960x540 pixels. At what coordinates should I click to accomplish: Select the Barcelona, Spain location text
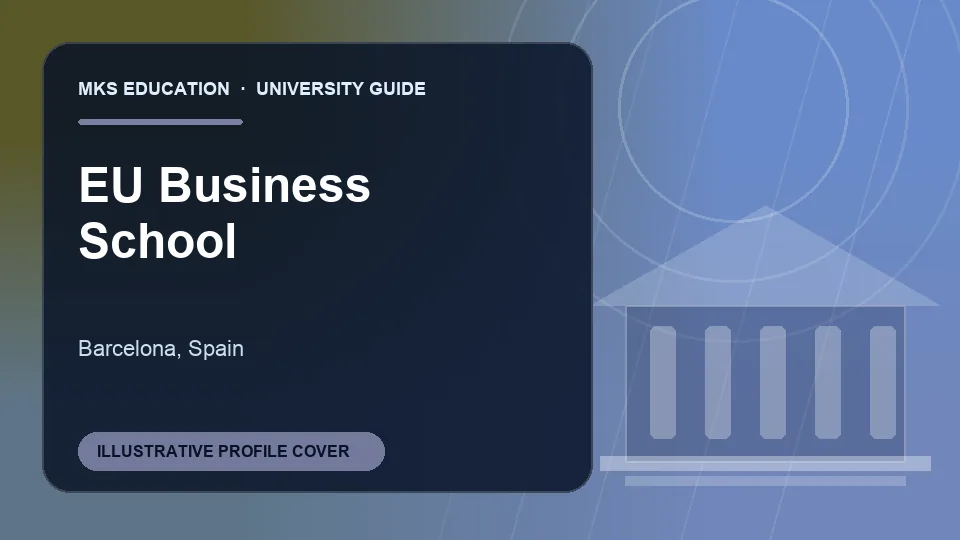coord(161,348)
